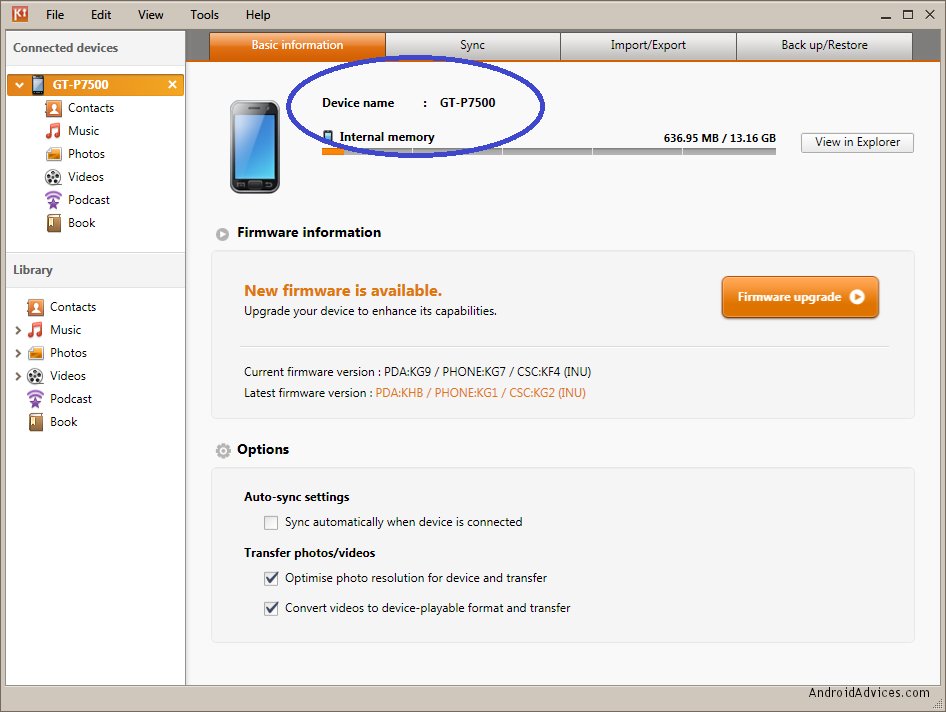946x712 pixels.
Task: Select the Book icon in the Library
Action: tap(36, 422)
